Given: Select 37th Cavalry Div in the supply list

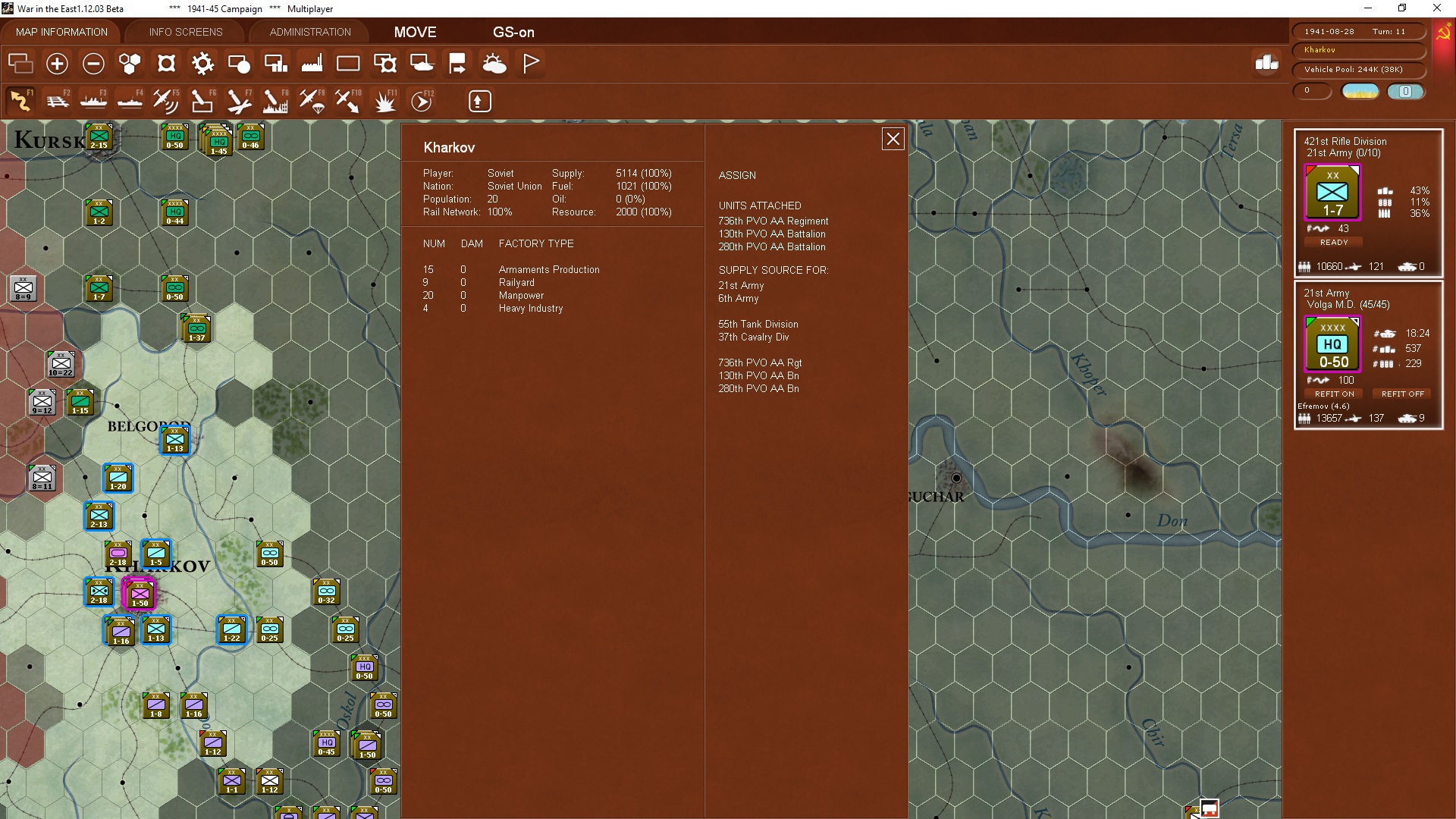Looking at the screenshot, I should click(754, 337).
